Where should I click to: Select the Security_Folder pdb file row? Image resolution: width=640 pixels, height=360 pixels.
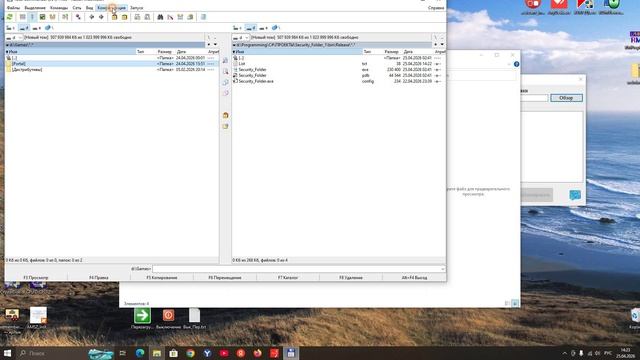point(338,75)
